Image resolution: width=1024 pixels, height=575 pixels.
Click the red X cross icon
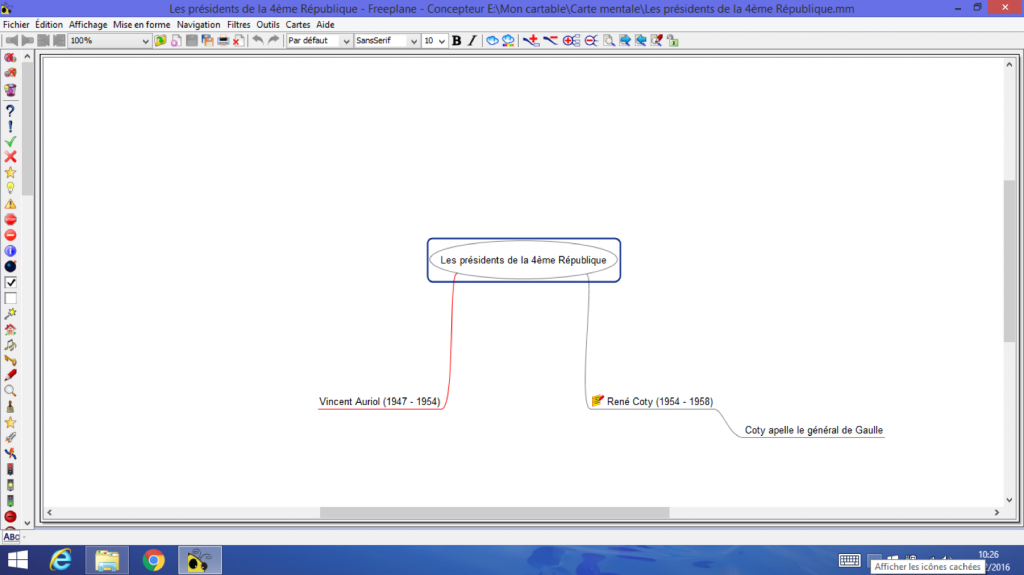(10, 157)
